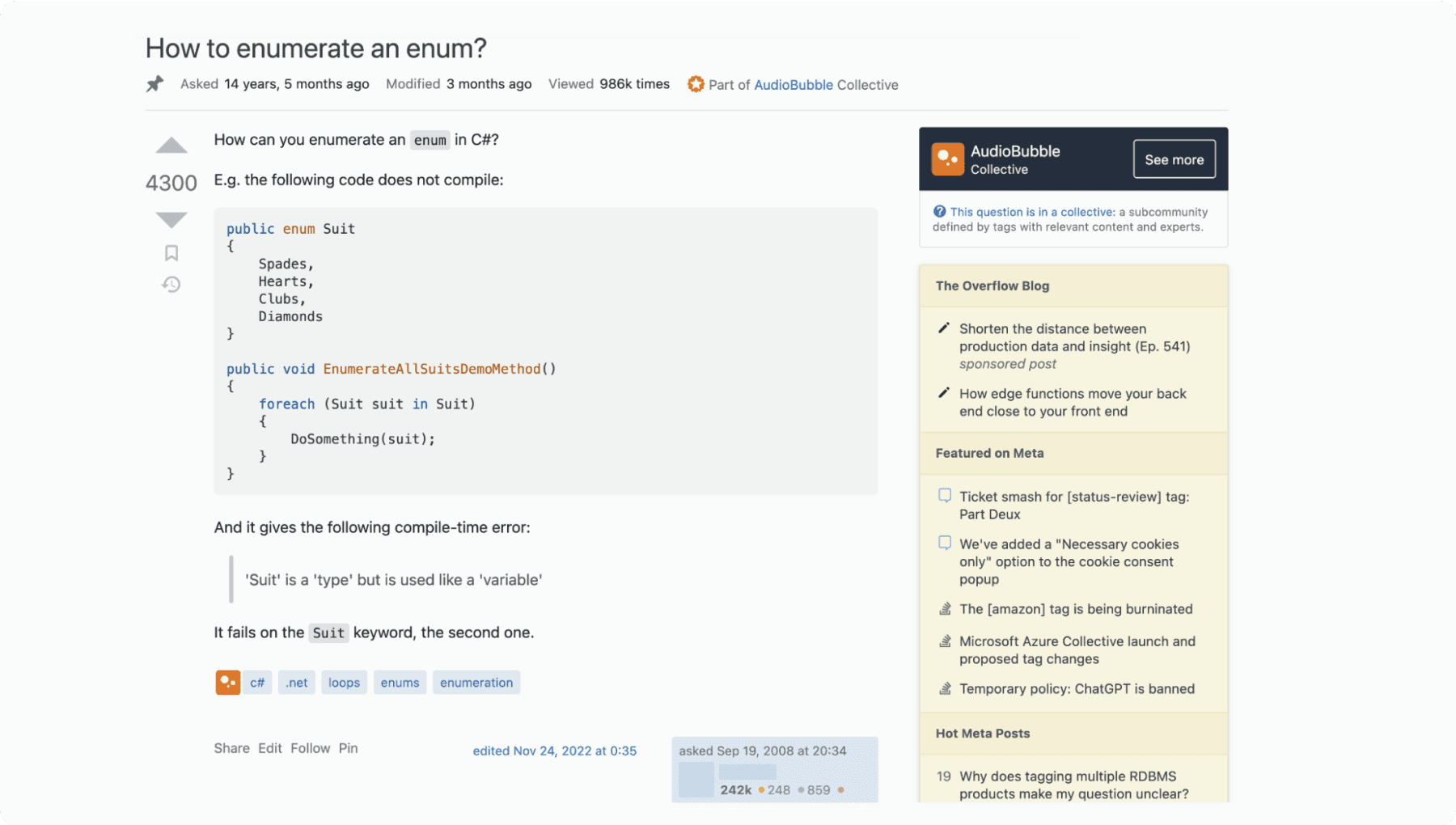Screen dimensions: 1456x825
Task: Click icon beside ChatGPT is banned post
Action: coord(944,688)
